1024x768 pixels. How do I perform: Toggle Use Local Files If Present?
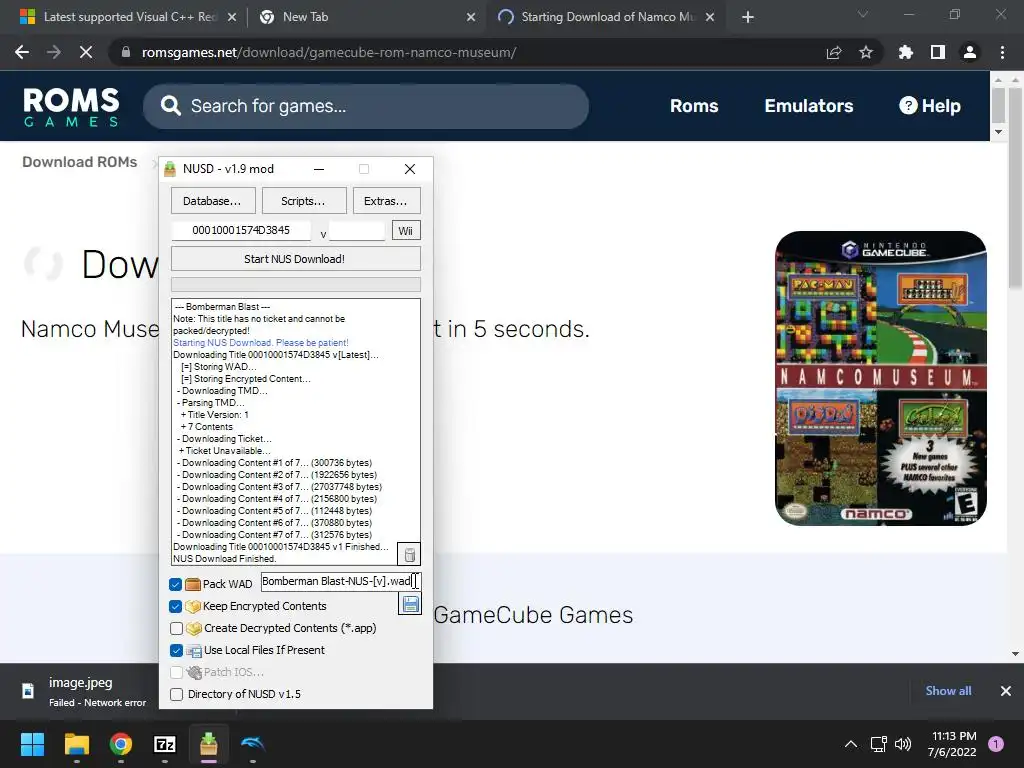click(176, 650)
